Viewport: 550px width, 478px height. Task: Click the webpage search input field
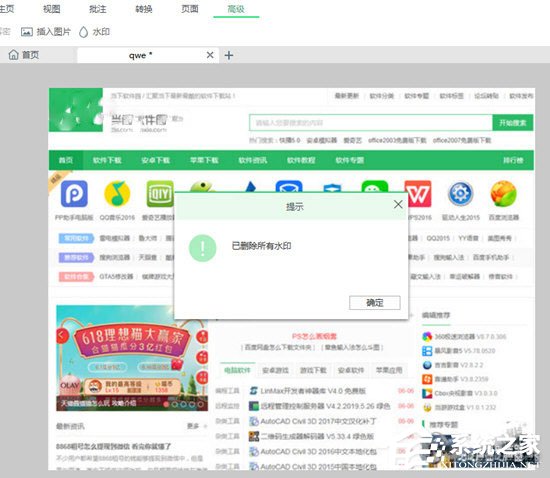371,123
